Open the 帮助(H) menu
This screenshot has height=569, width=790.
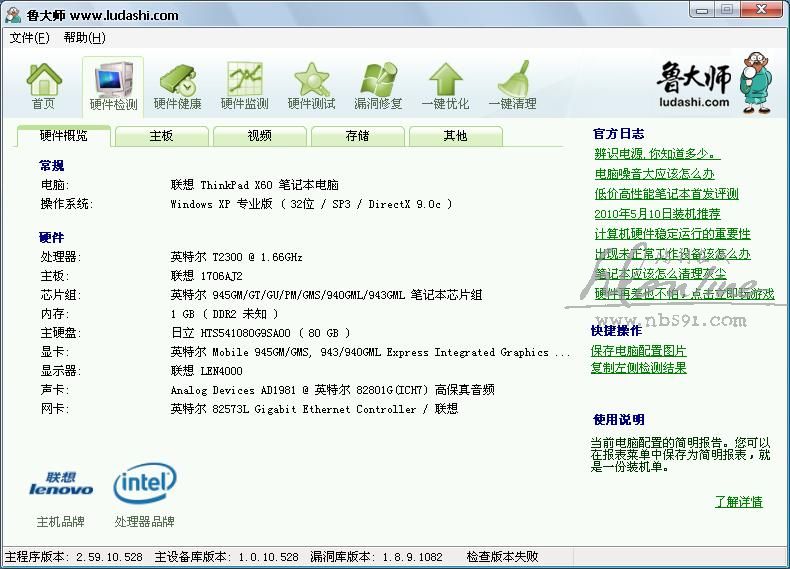[x=84, y=38]
